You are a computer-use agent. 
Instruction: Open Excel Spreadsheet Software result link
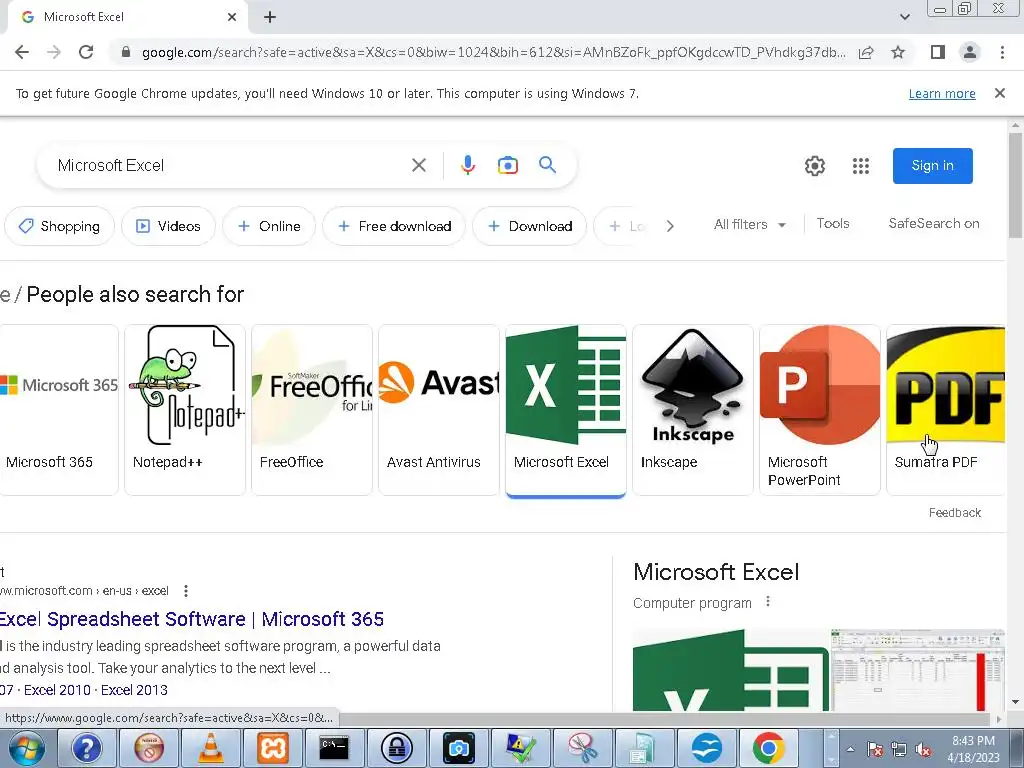click(192, 618)
